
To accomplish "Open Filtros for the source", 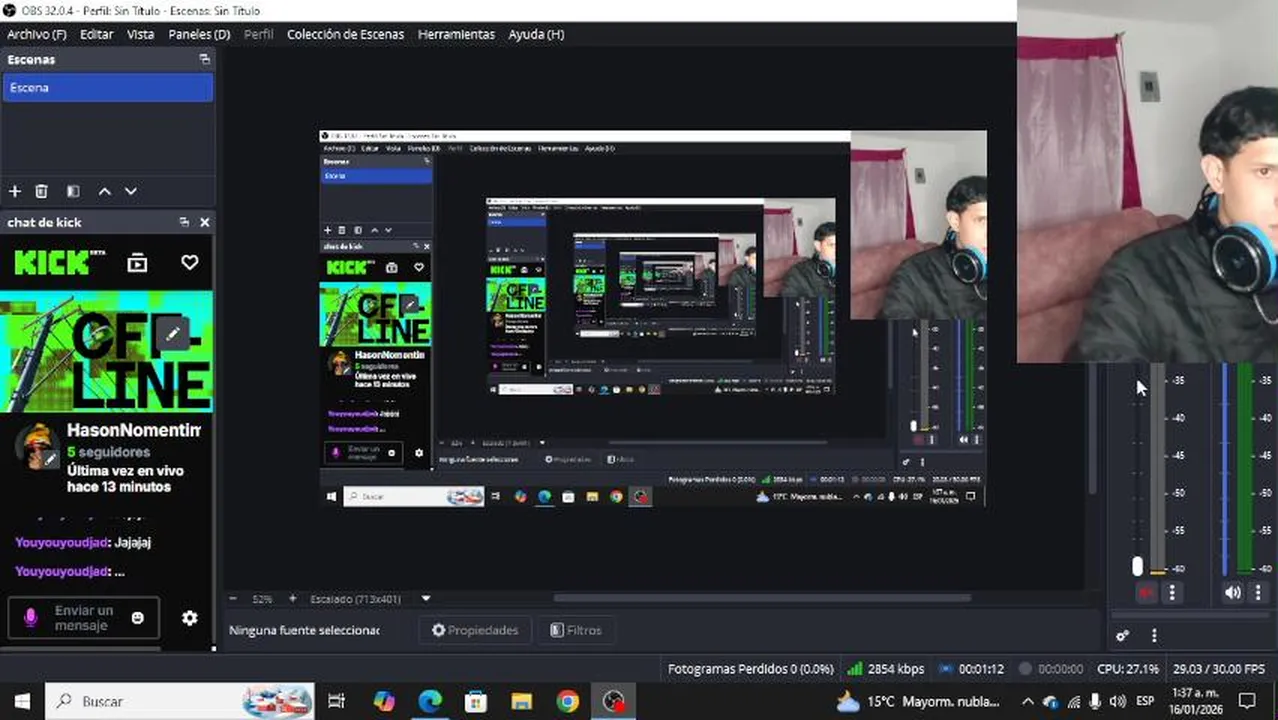I will 576,630.
